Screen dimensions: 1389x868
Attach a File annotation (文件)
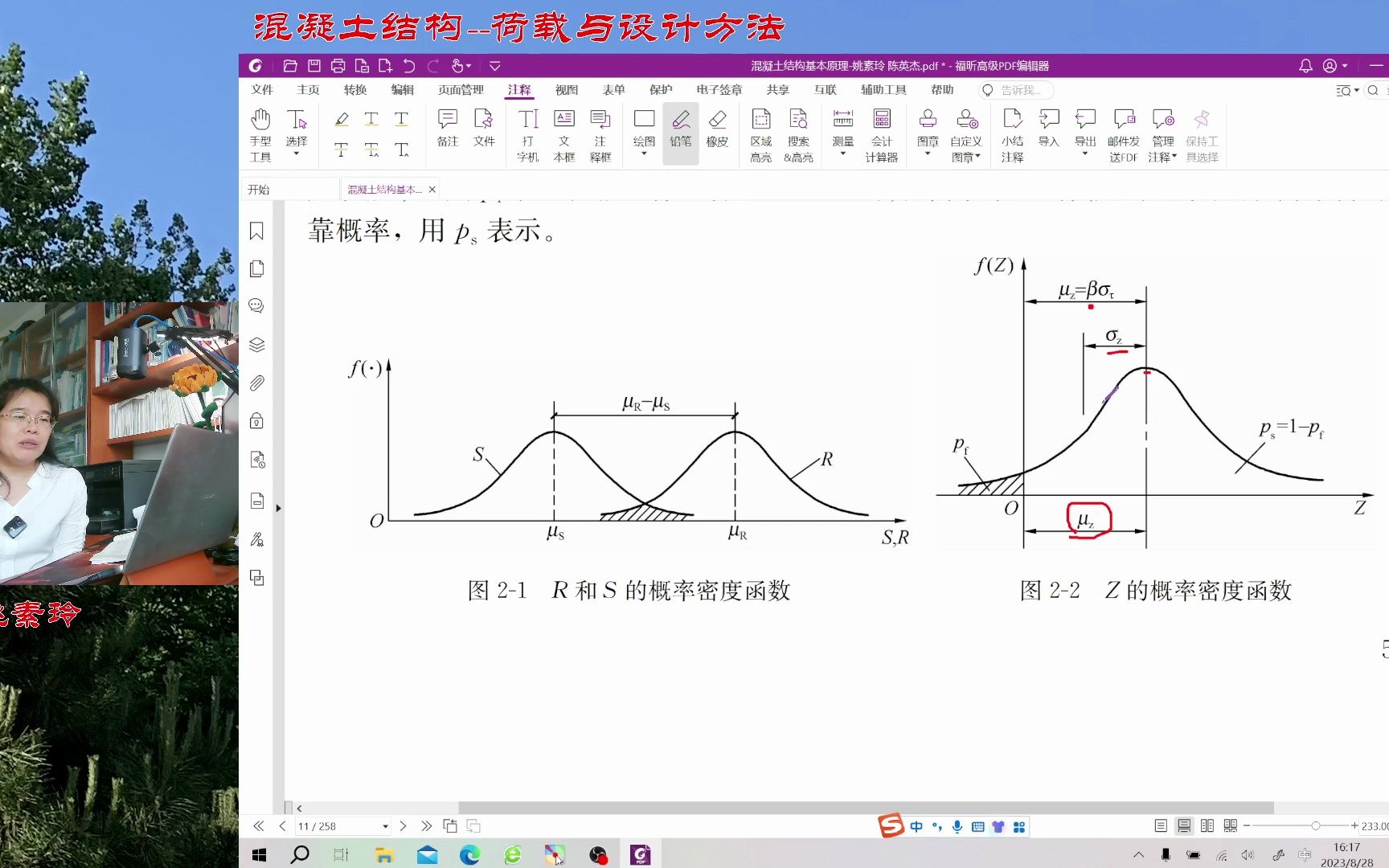[x=484, y=129]
